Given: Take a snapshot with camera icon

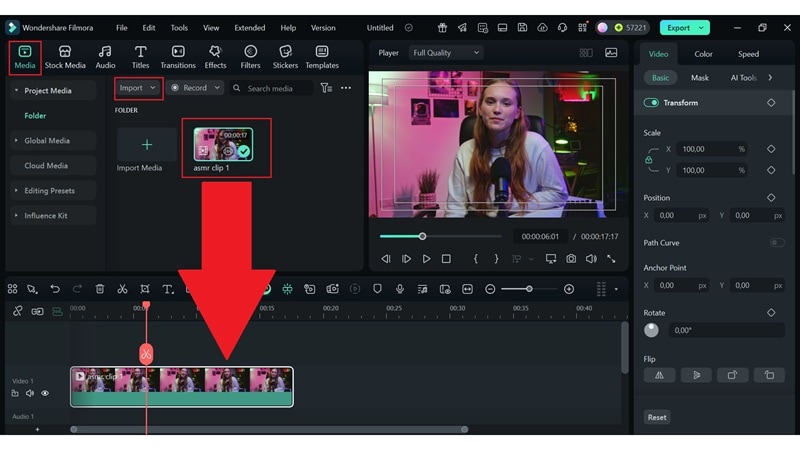Looking at the screenshot, I should pos(571,259).
